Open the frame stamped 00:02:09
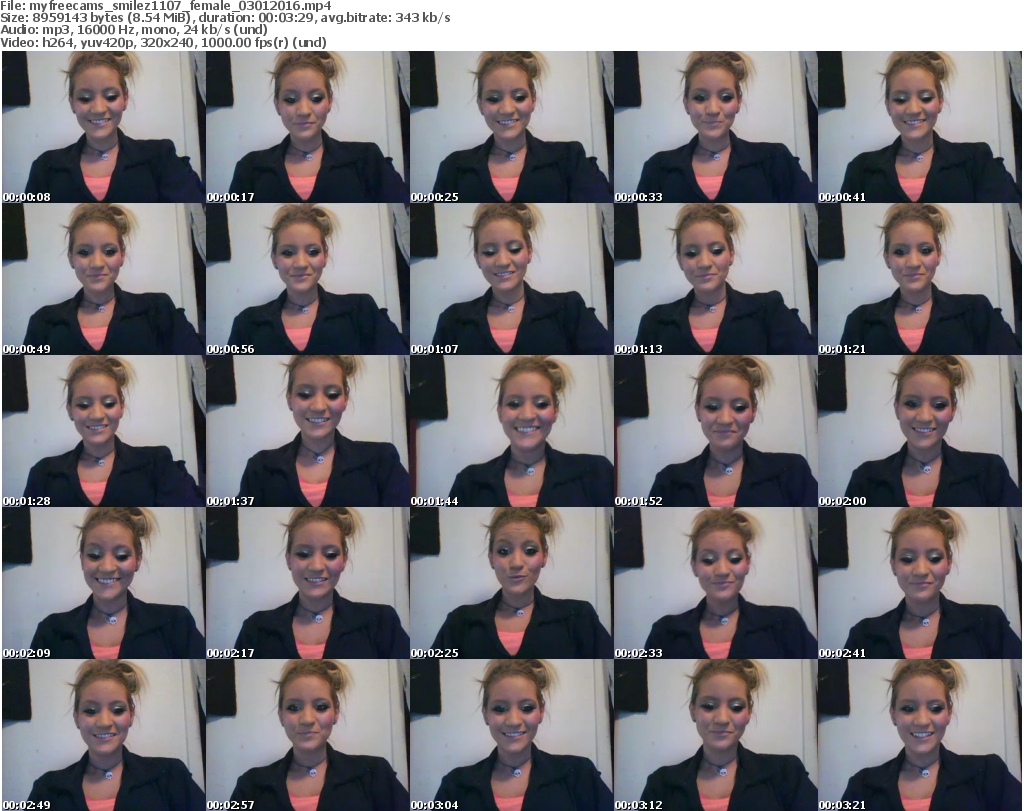Screen dimensions: 1024x811 [103, 583]
